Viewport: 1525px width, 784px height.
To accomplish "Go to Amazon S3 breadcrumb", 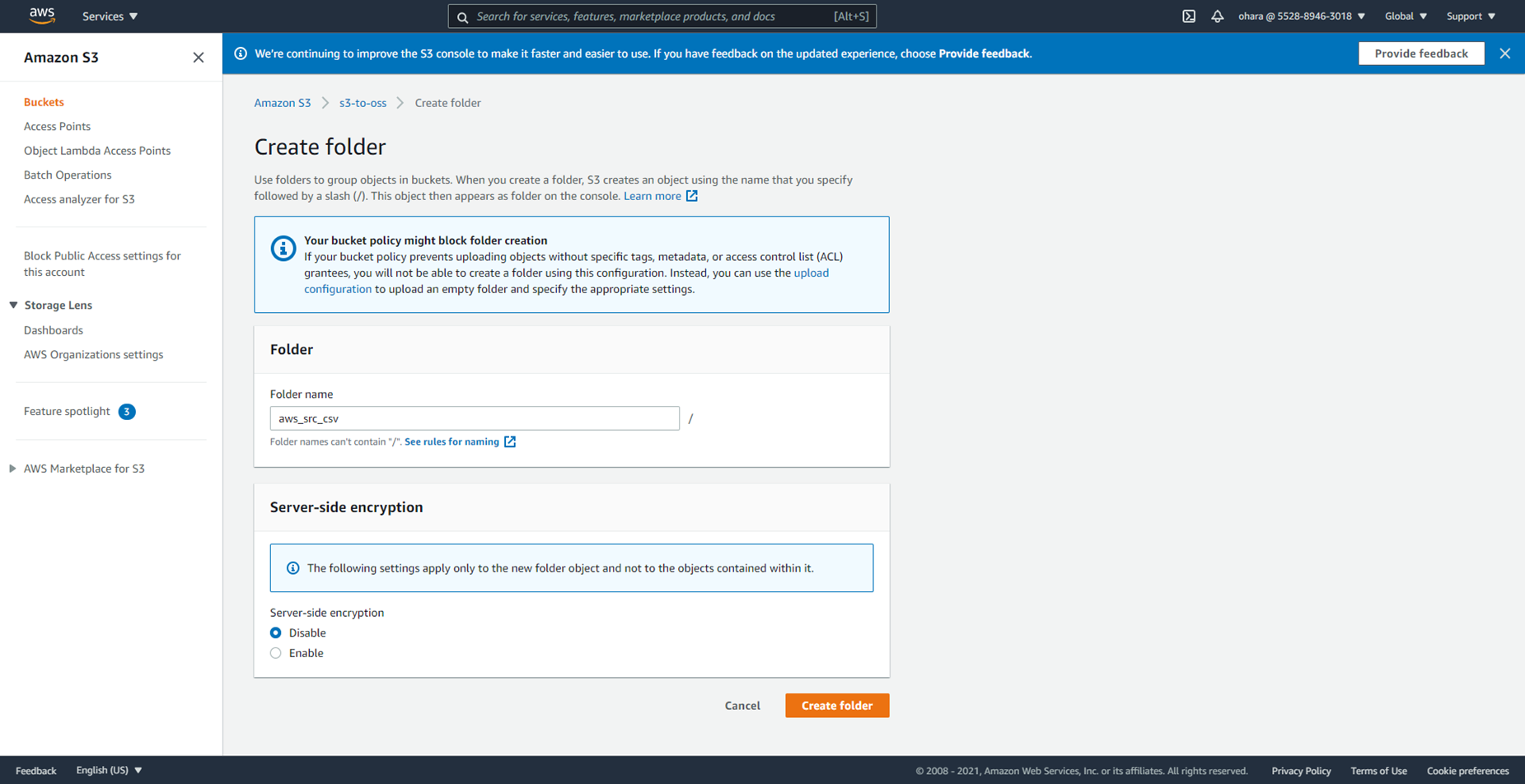I will 283,103.
